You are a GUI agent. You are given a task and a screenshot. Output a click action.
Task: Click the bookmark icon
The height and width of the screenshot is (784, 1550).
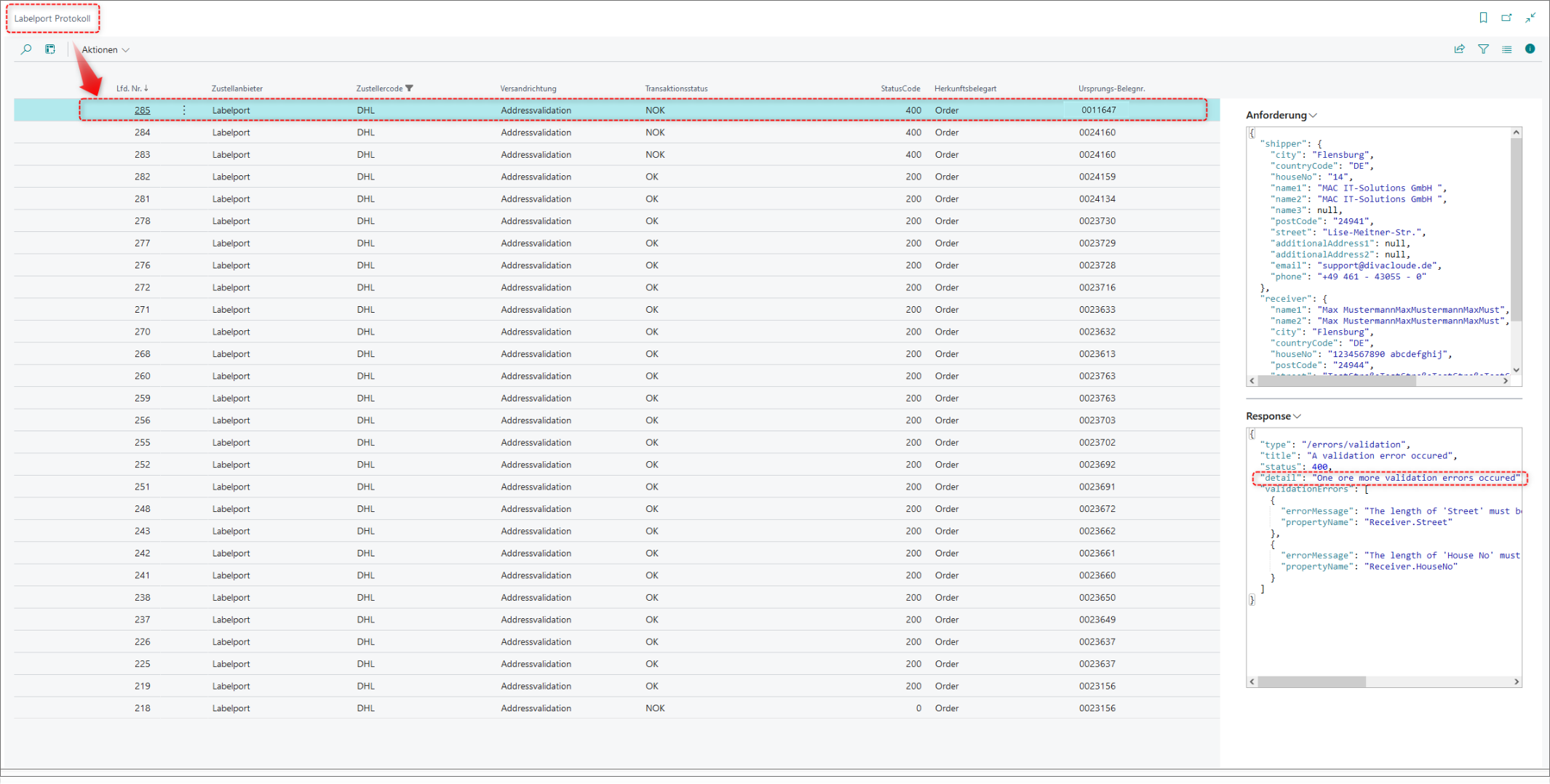[x=1483, y=17]
